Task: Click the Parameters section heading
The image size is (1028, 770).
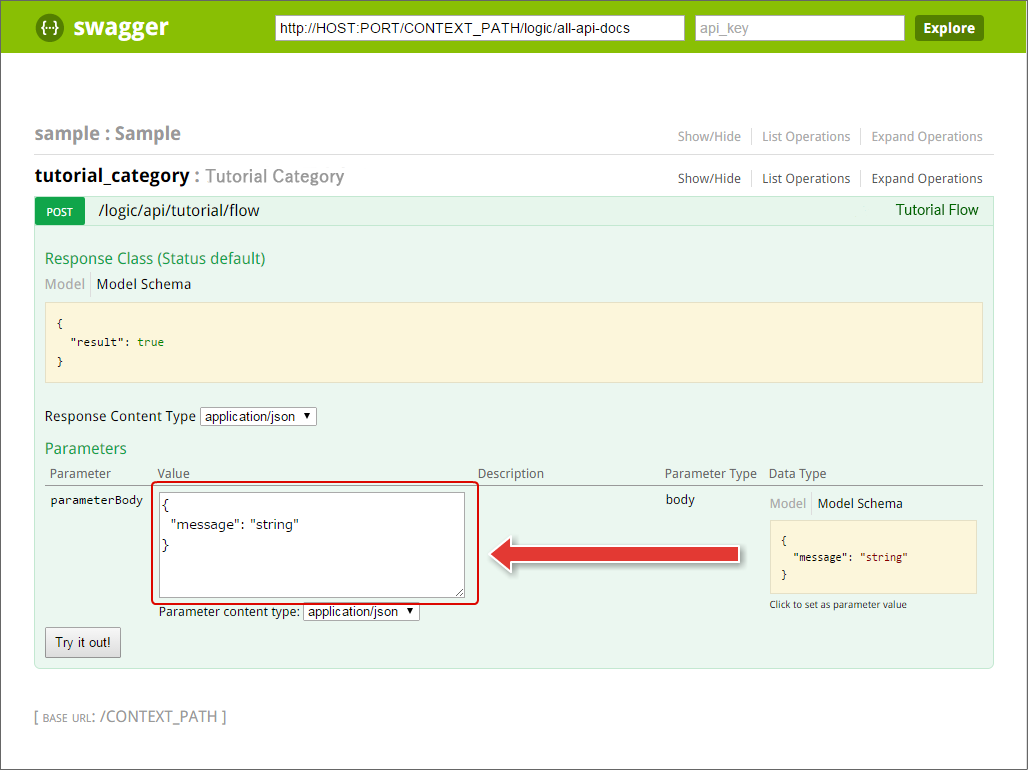Action: pos(85,449)
